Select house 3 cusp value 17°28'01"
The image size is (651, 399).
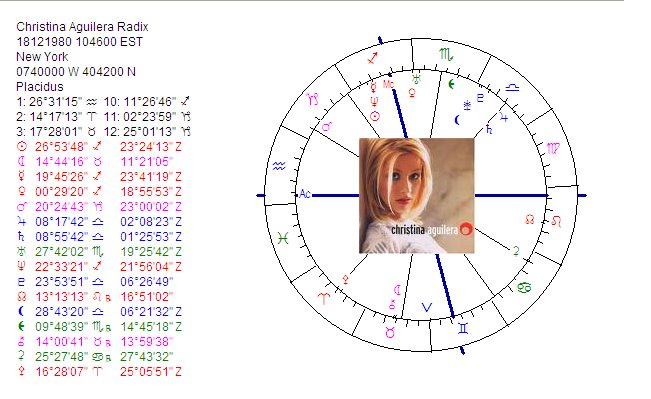[56, 132]
